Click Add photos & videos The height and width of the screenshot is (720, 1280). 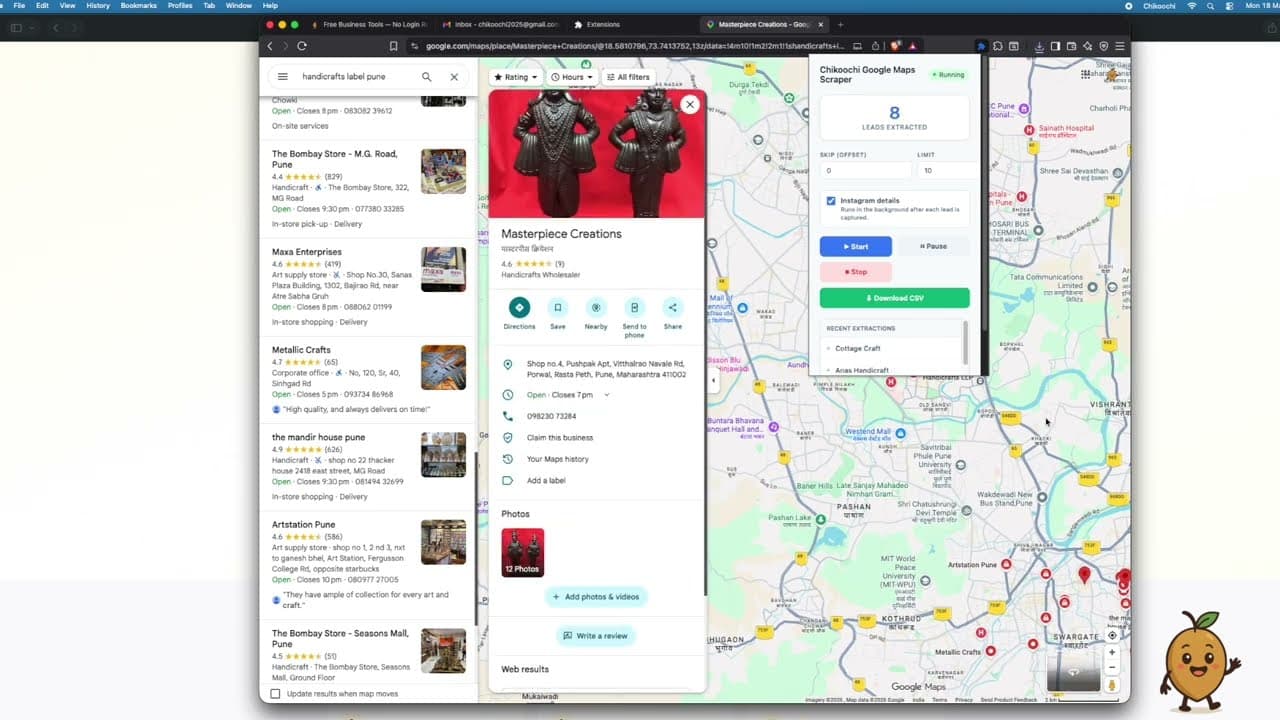(596, 597)
